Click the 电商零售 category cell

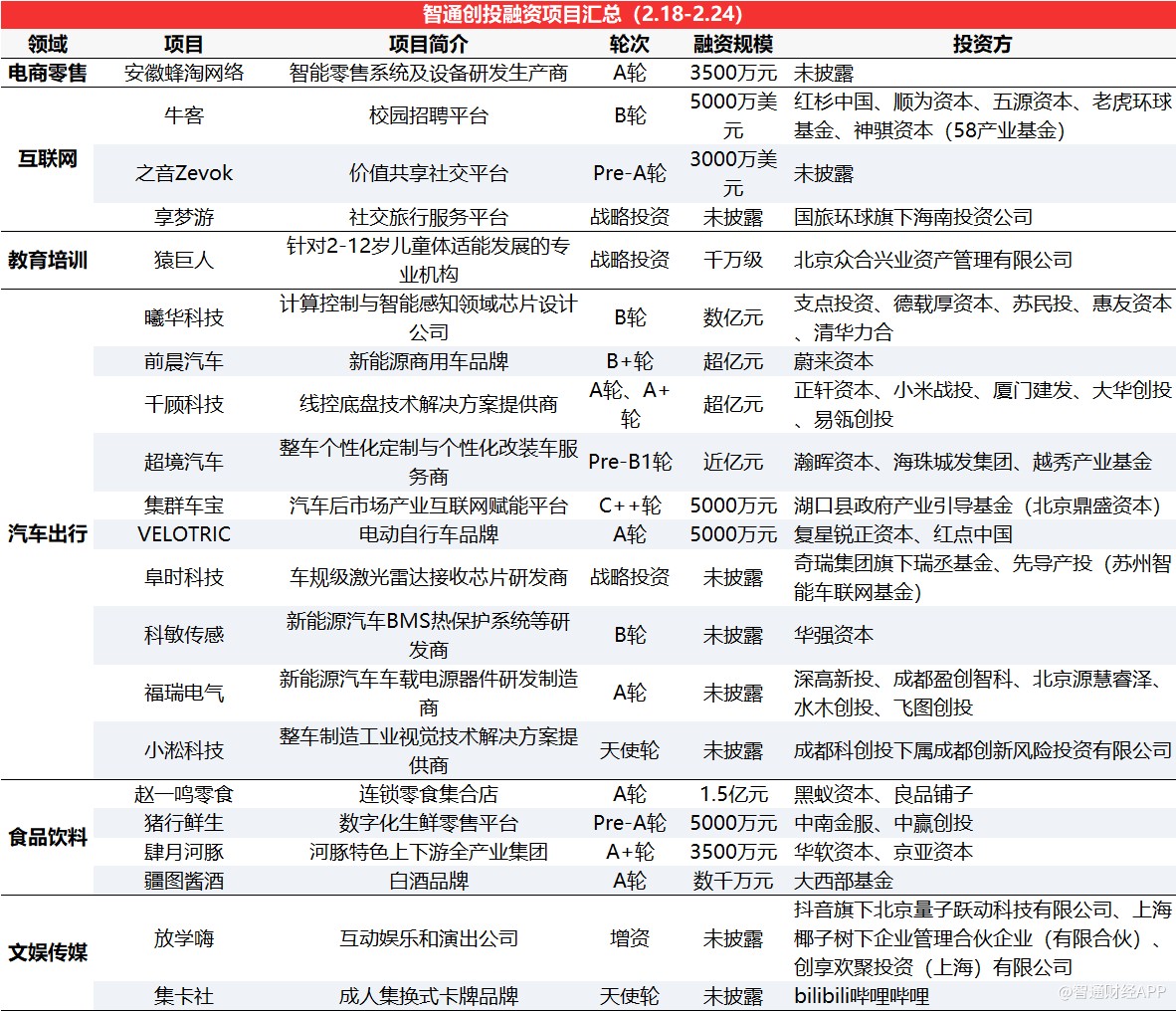coord(47,73)
